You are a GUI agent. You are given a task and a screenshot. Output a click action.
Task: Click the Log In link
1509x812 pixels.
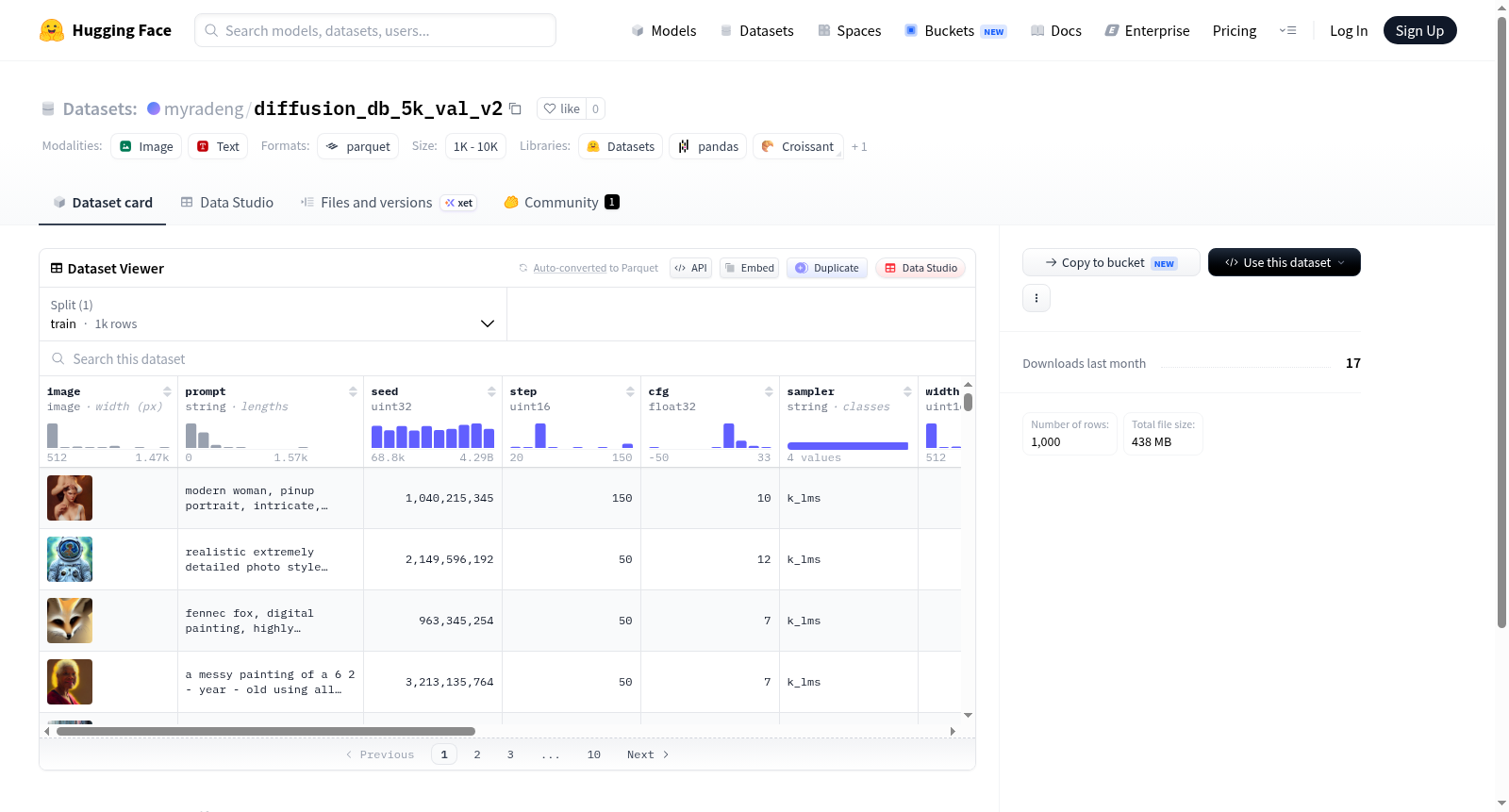click(x=1349, y=30)
